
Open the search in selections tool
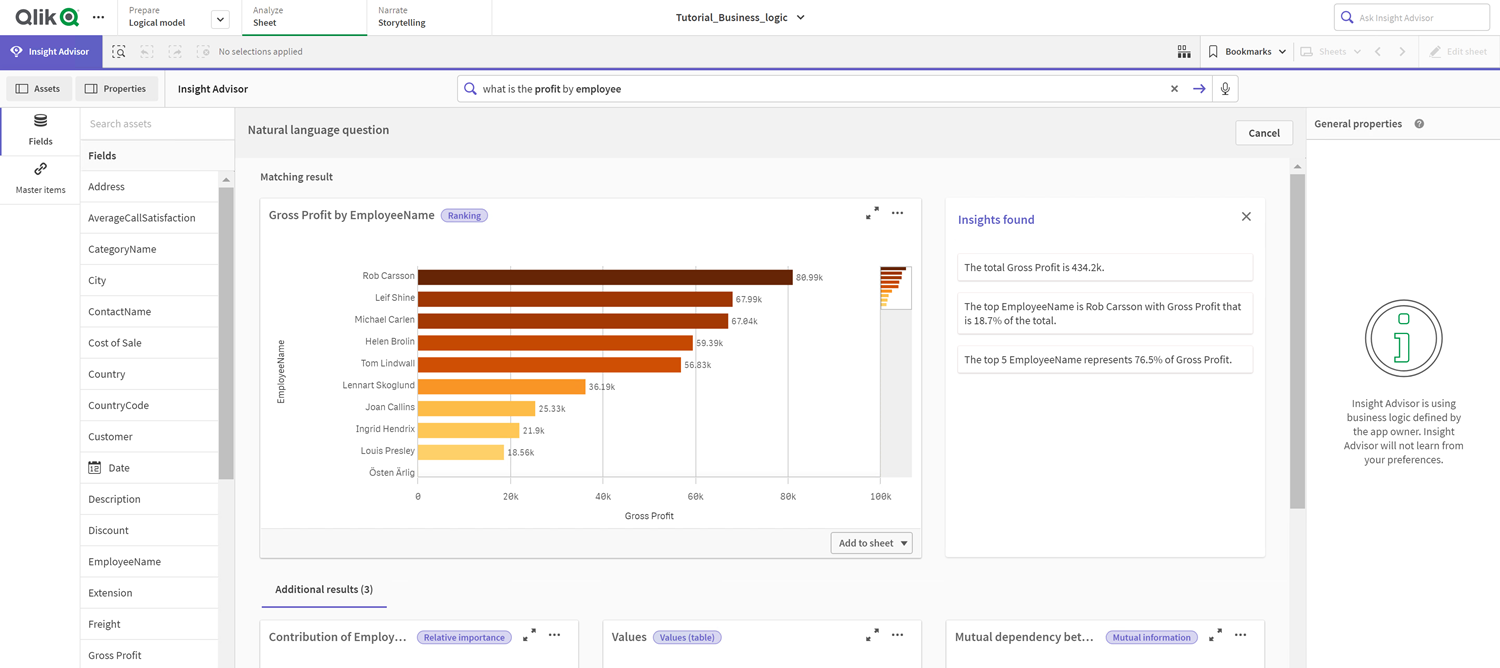click(x=118, y=51)
